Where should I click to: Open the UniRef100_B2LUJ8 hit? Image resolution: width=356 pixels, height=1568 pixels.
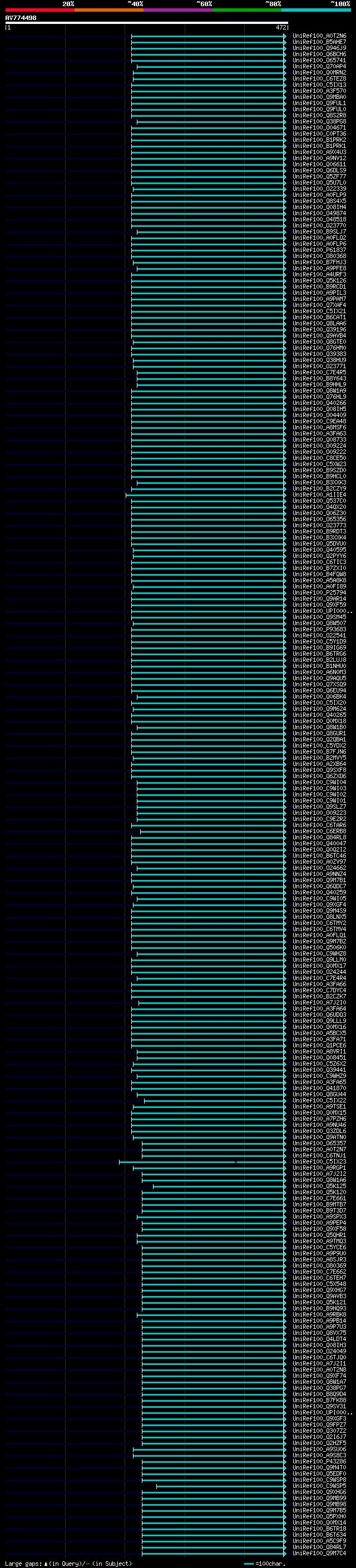[x=319, y=660]
